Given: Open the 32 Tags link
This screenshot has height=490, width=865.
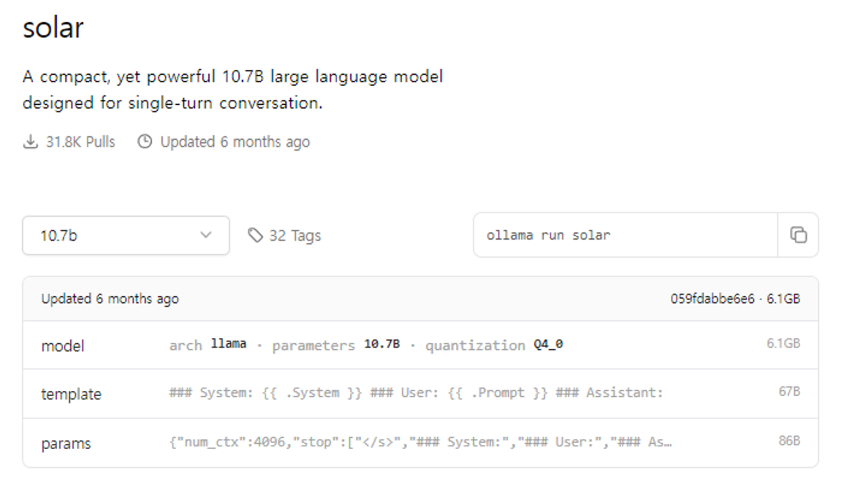Looking at the screenshot, I should (x=295, y=235).
